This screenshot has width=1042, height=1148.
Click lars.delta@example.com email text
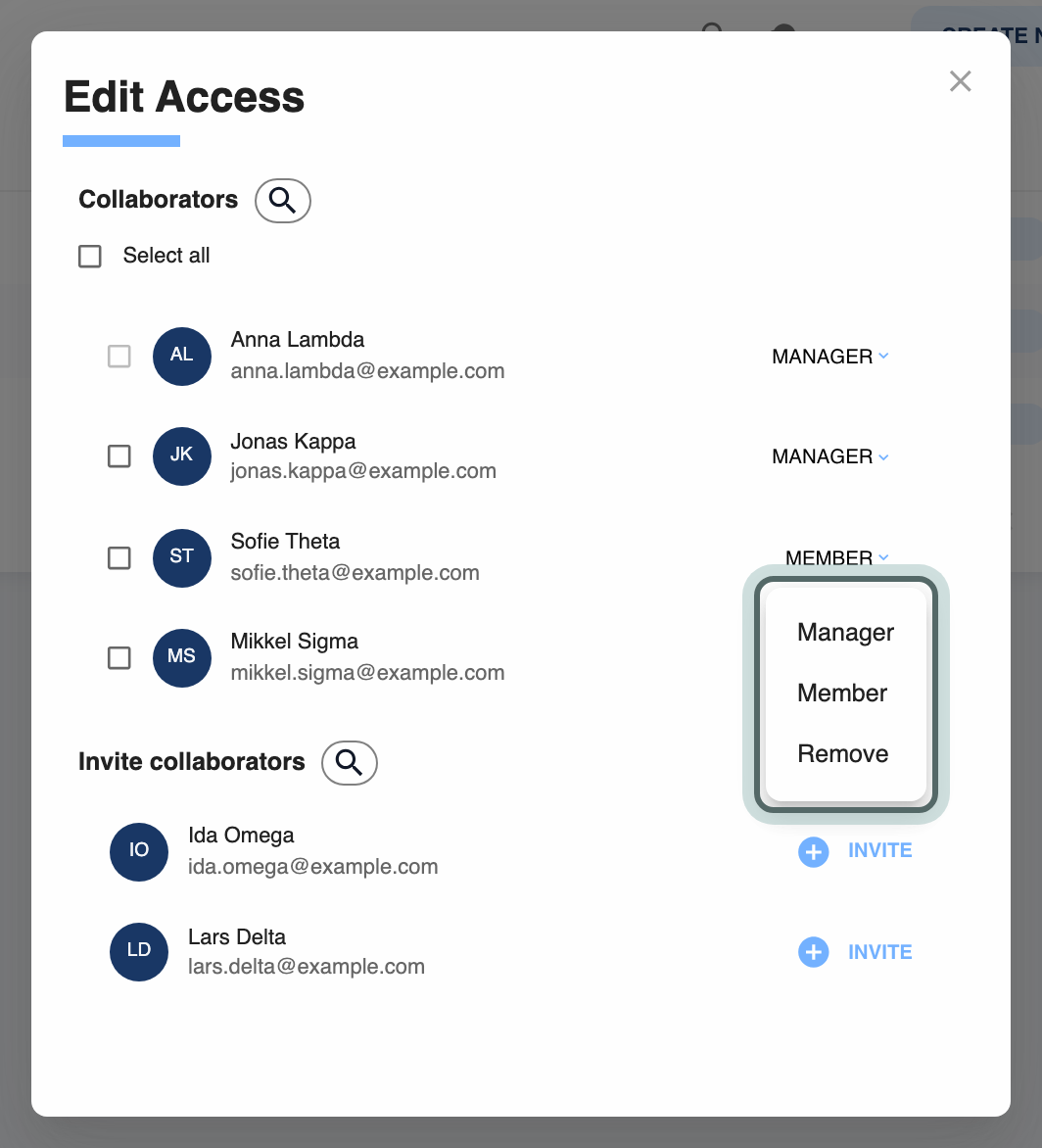point(307,967)
